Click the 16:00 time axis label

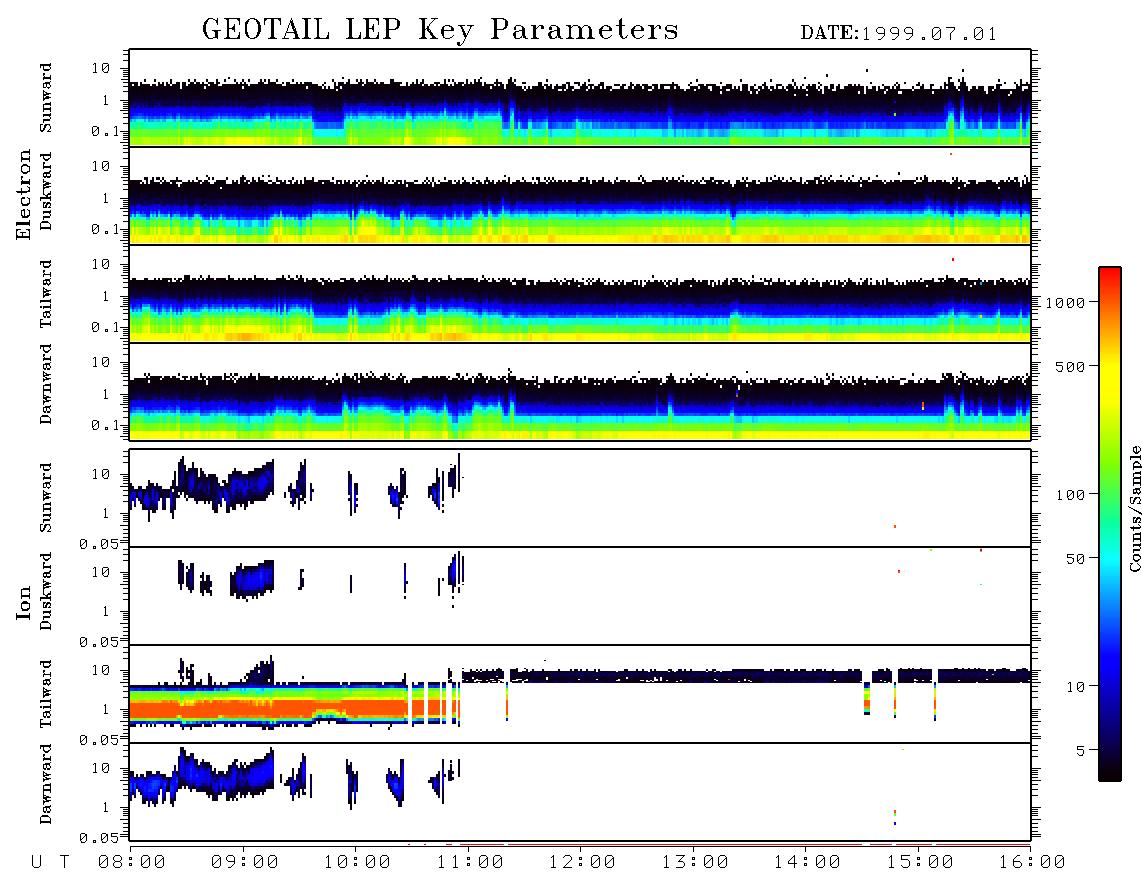pyautogui.click(x=1031, y=863)
